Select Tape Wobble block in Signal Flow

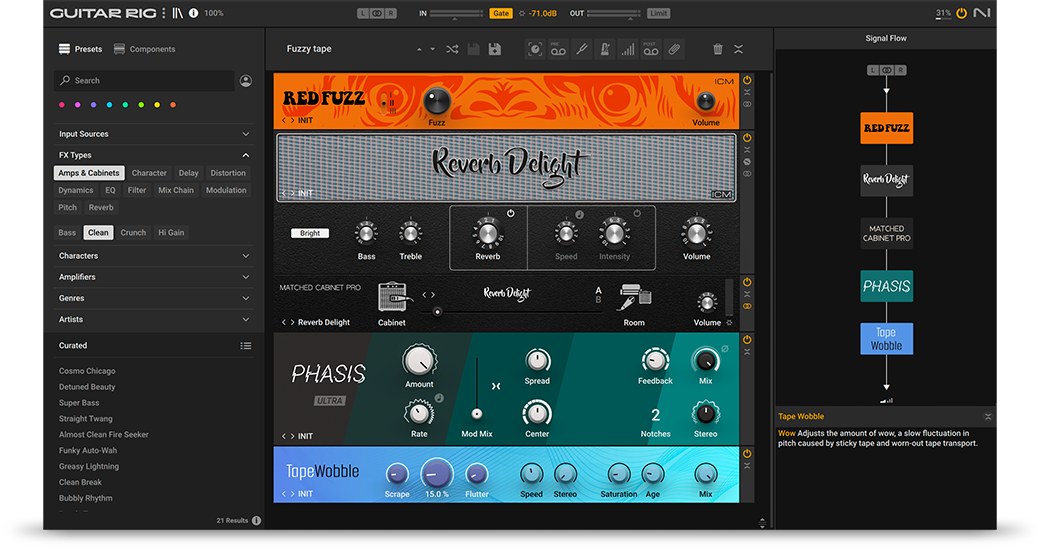coord(887,339)
